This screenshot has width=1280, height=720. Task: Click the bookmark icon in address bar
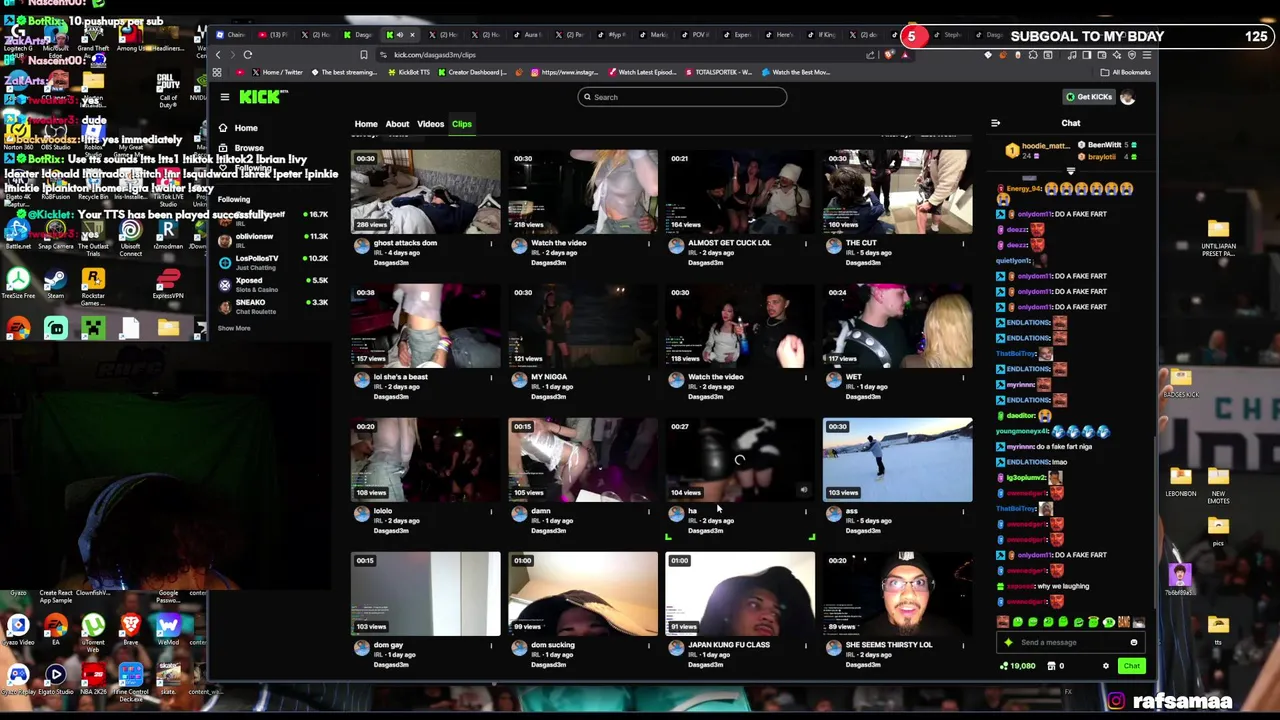coord(364,55)
